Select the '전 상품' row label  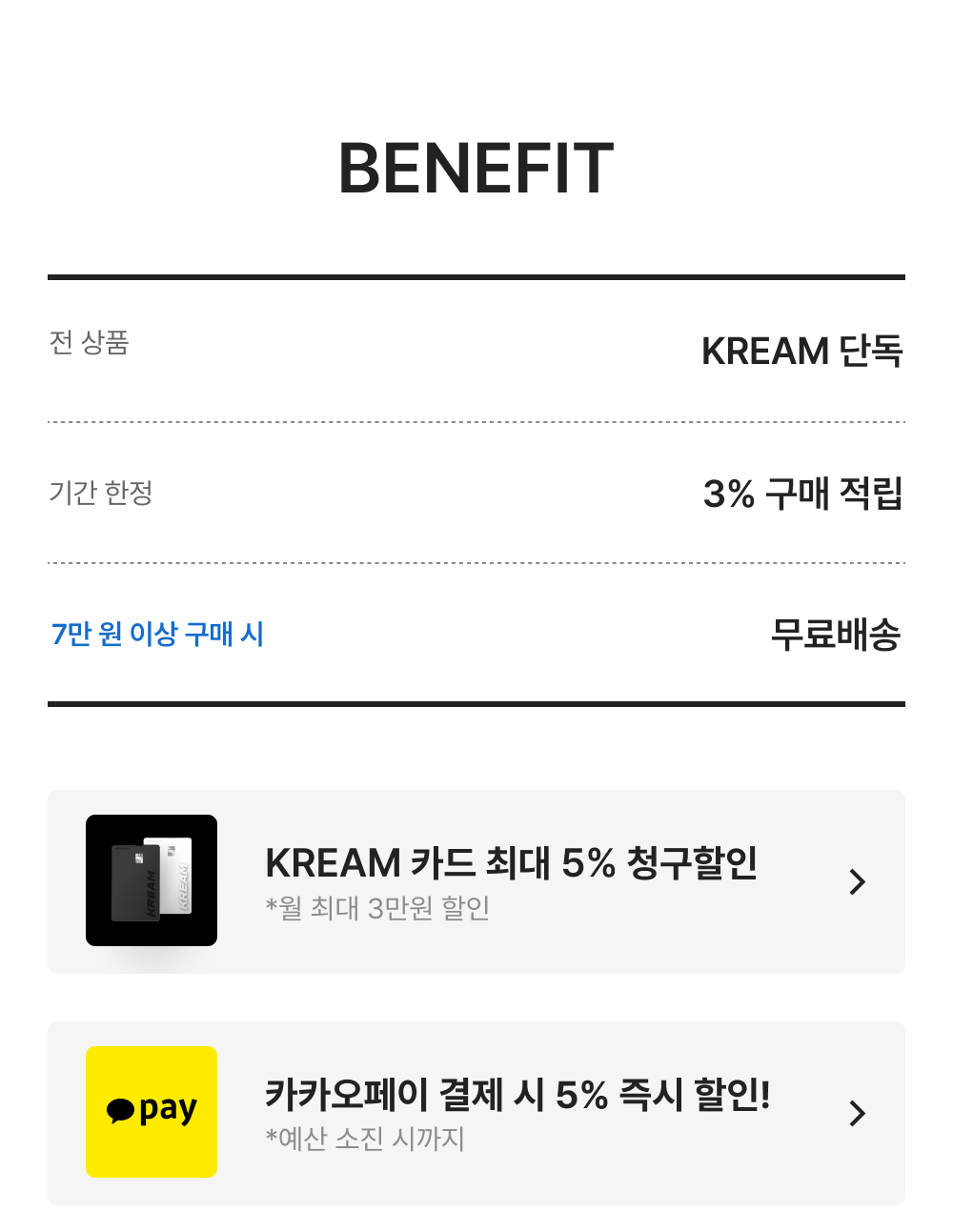(89, 342)
